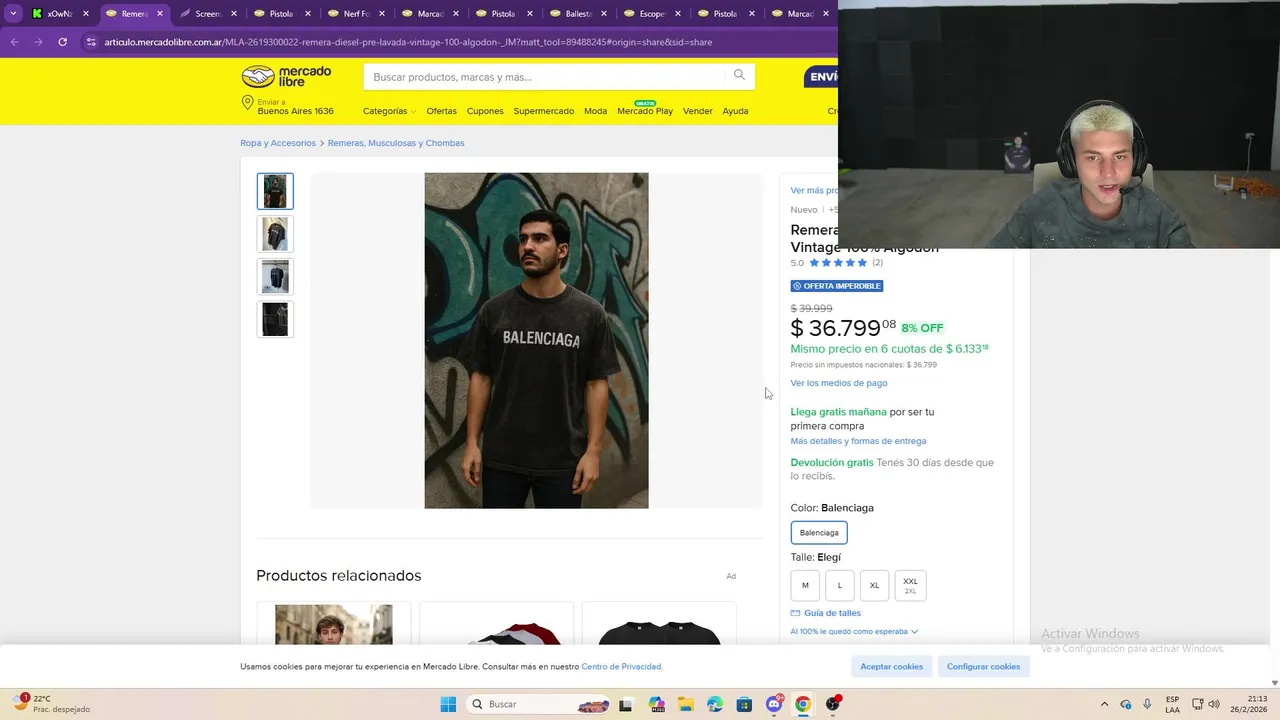Open Cupones in the navigation bar
Image resolution: width=1280 pixels, height=720 pixels.
(485, 111)
